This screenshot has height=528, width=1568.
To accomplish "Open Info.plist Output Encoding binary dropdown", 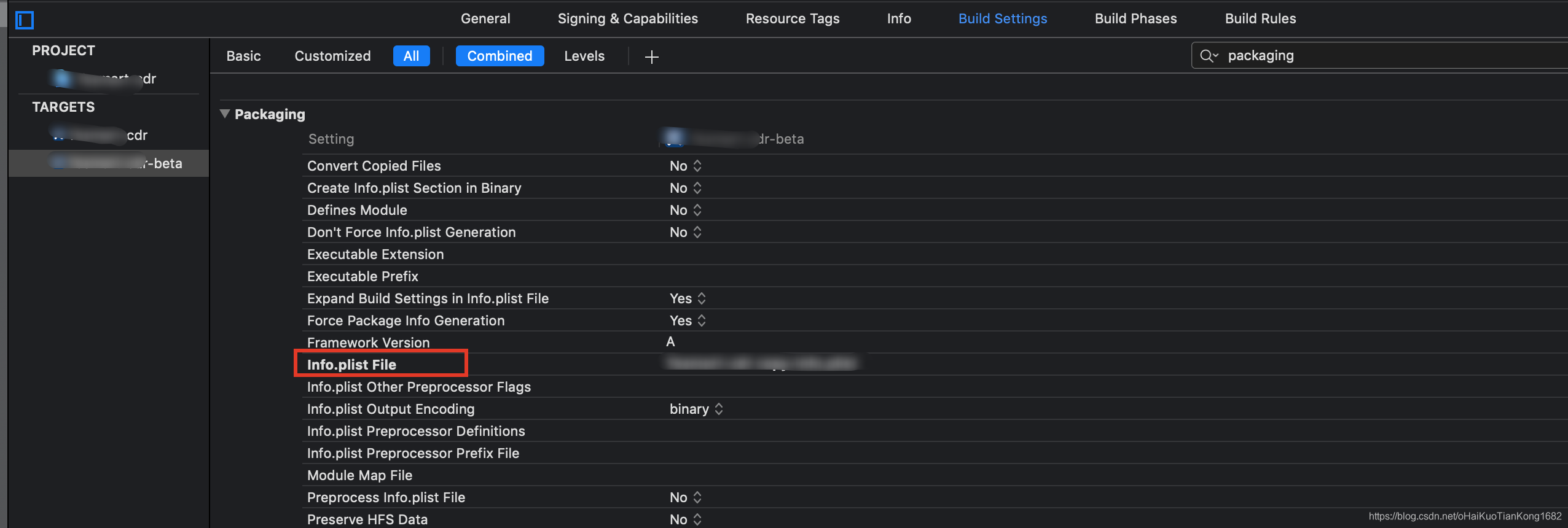I will pyautogui.click(x=696, y=409).
